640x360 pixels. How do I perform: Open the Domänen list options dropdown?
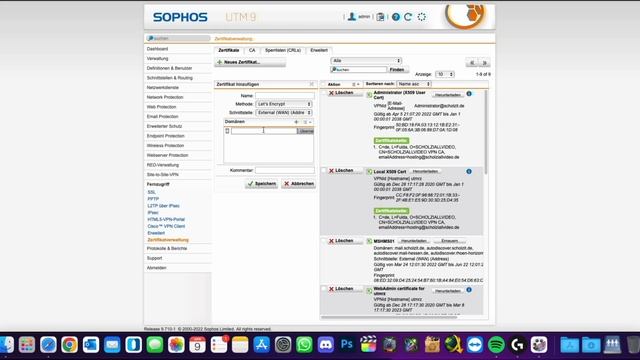point(307,122)
